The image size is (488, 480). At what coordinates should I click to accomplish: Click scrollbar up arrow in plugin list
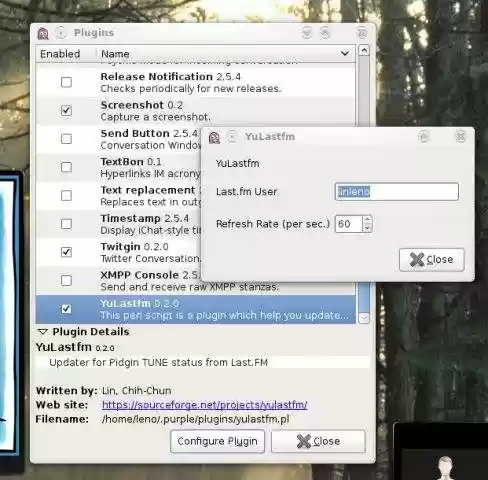(x=364, y=50)
